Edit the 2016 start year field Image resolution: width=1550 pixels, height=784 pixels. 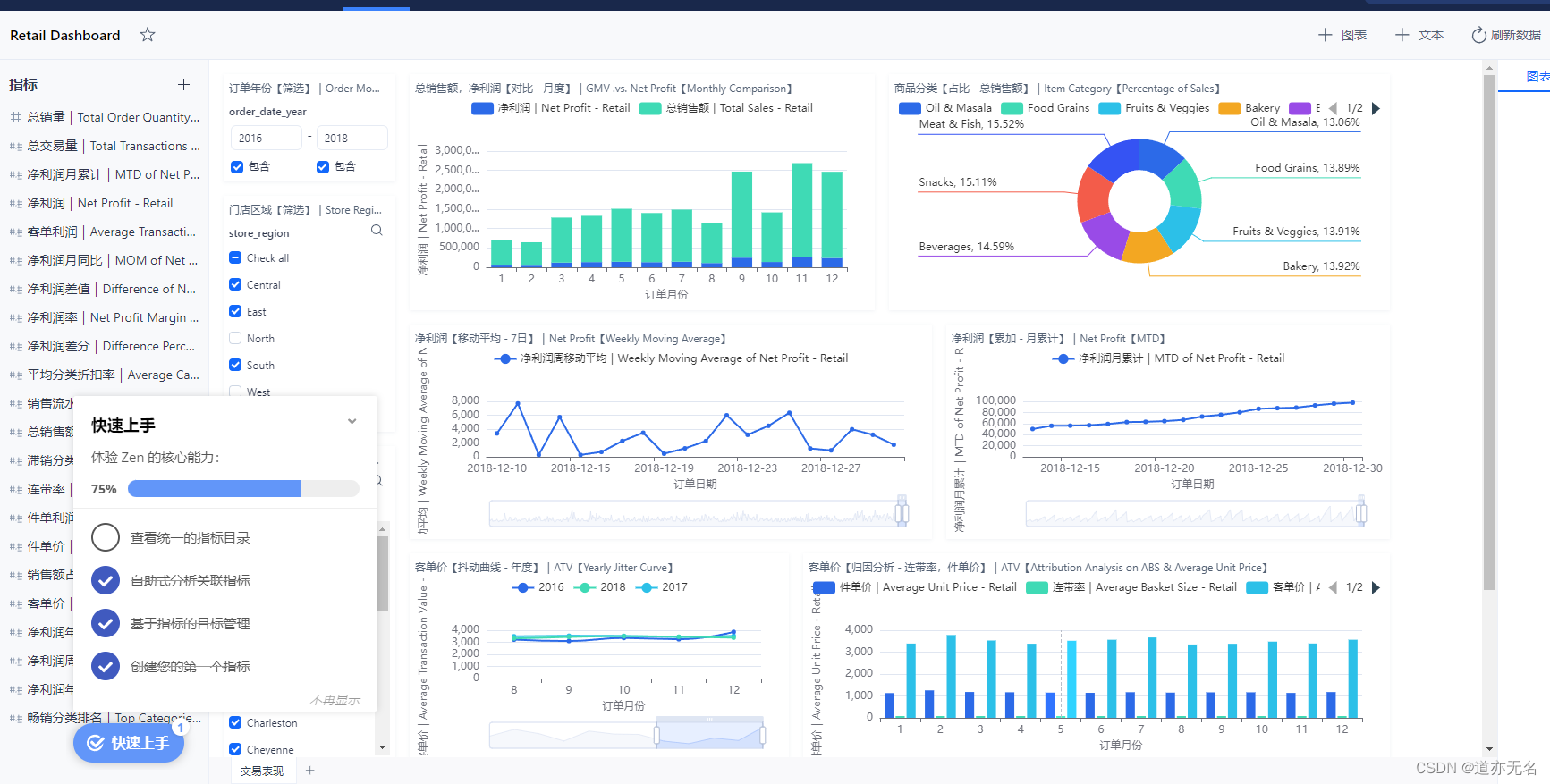point(266,138)
